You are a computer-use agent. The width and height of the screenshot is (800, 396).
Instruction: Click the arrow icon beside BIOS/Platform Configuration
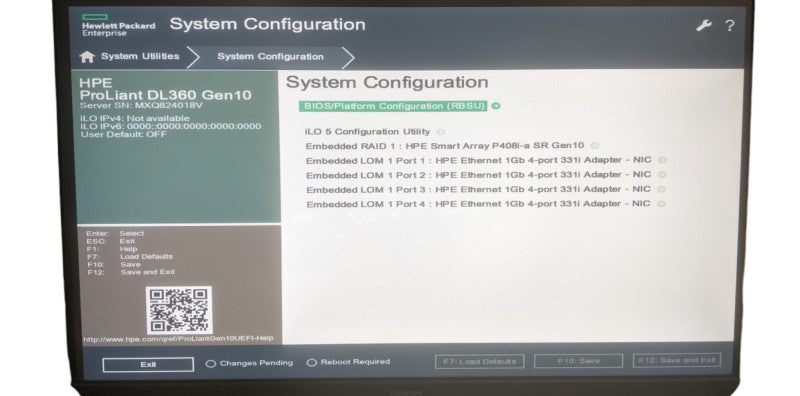496,106
